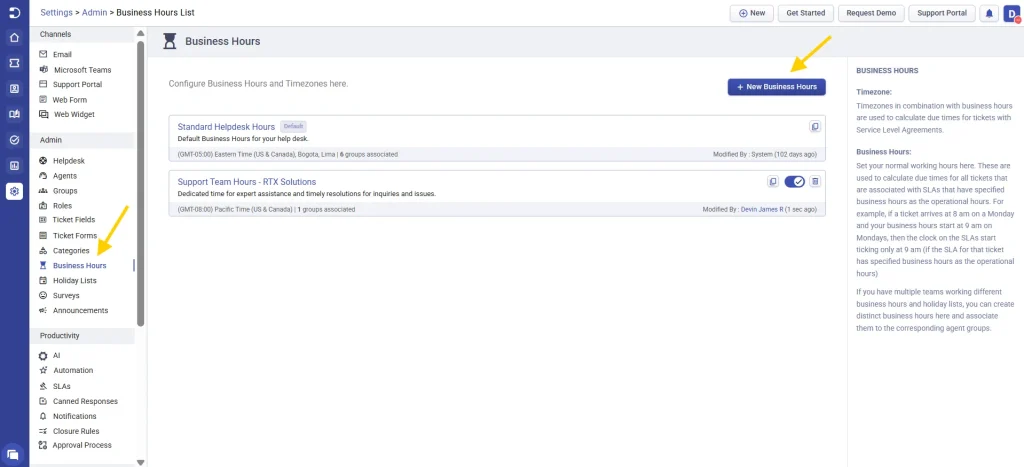This screenshot has height=467, width=1024.
Task: Go to Ticket Forms in Admin menu
Action: (x=74, y=235)
